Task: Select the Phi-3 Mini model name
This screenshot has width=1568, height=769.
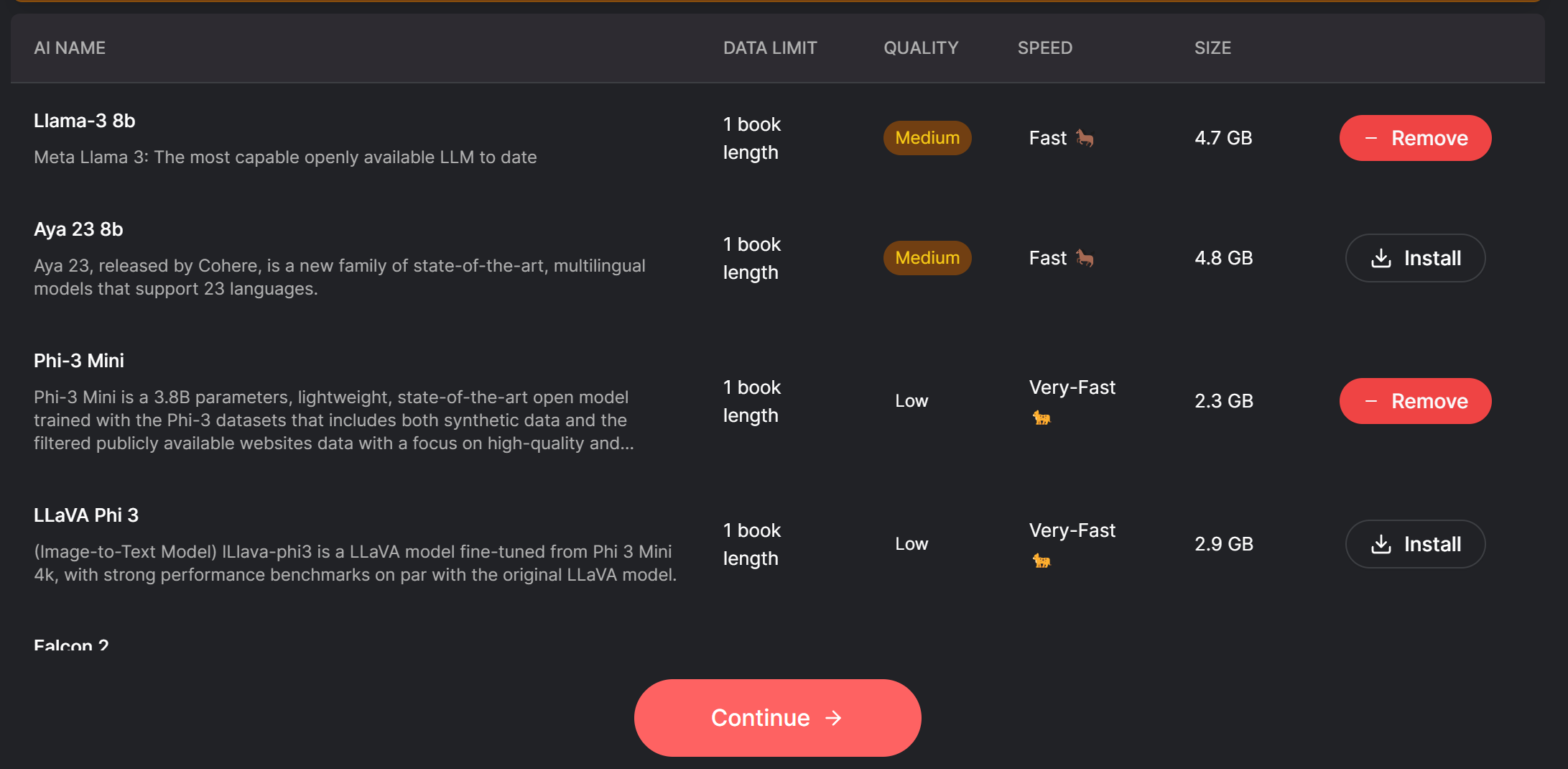Action: click(79, 361)
